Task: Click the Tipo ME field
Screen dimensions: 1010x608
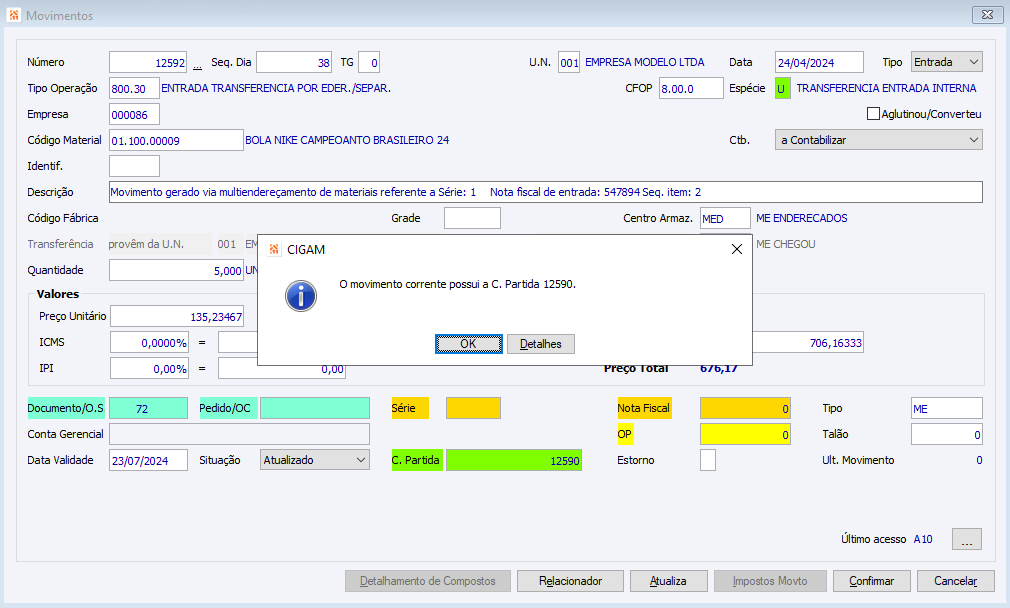Action: (x=947, y=408)
